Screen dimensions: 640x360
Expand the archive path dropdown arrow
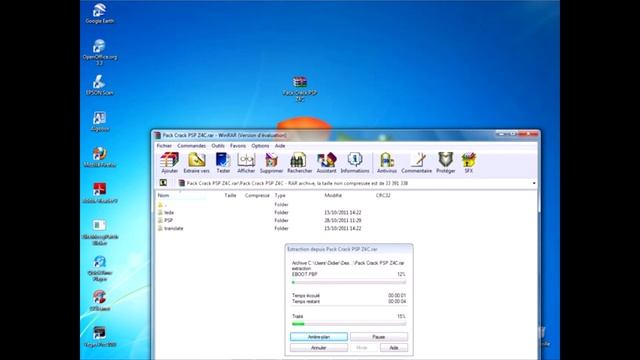click(x=534, y=183)
